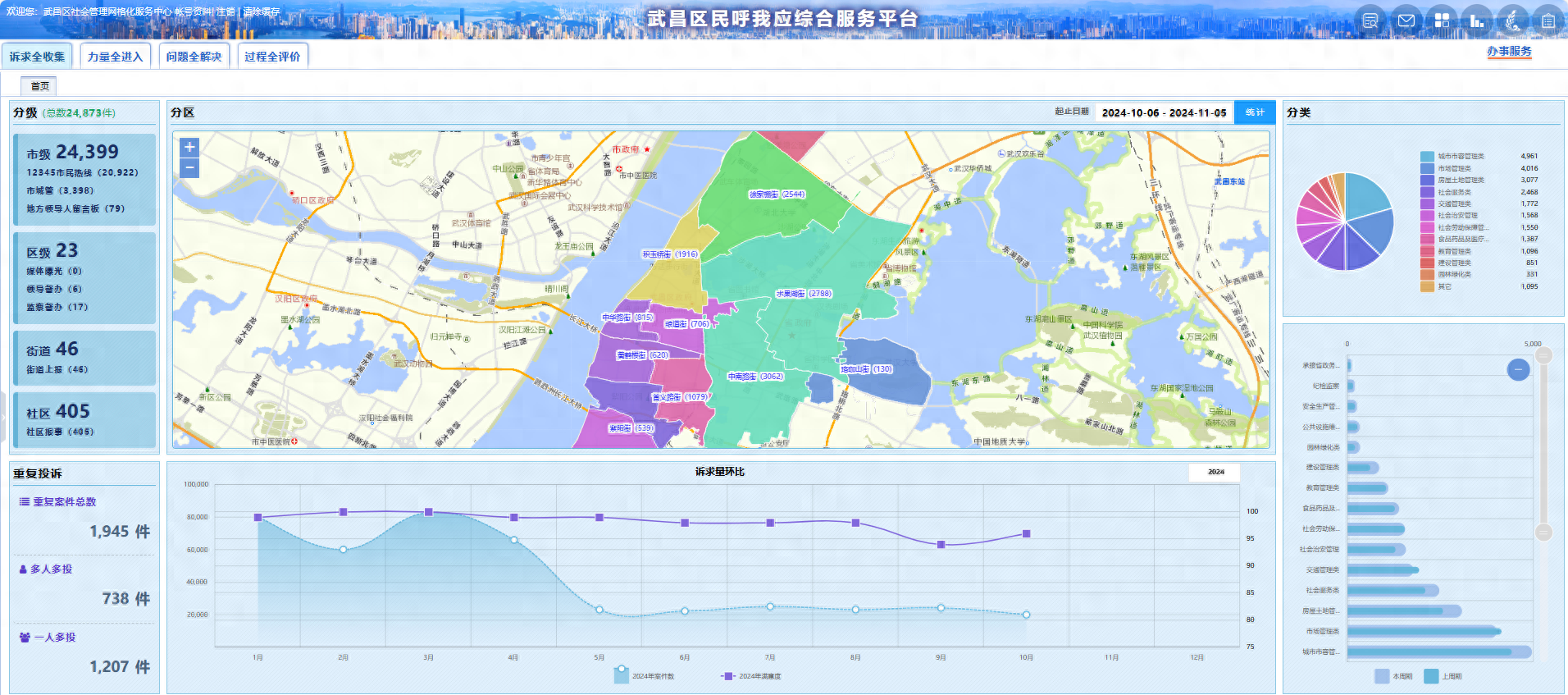Select 徐家棚街 (2544) district label on map
The height and width of the screenshot is (695, 1568).
click(x=777, y=194)
